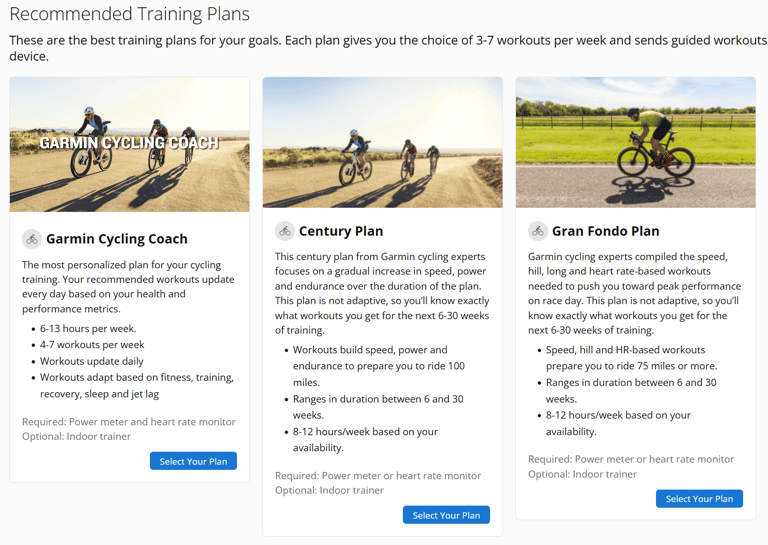
Task: Click the Century Plan description paragraph
Action: pyautogui.click(x=382, y=293)
